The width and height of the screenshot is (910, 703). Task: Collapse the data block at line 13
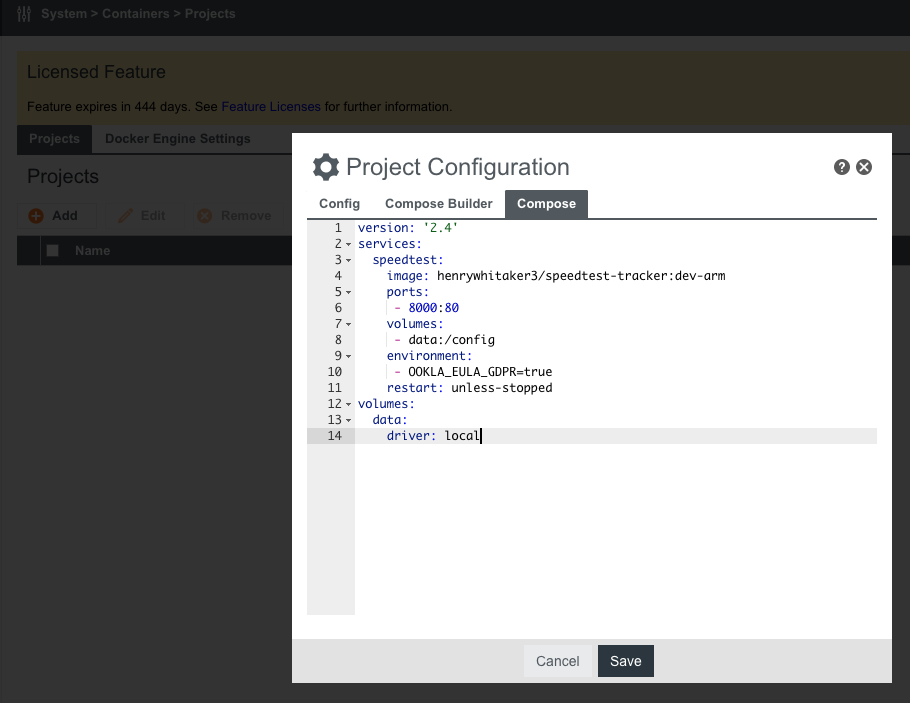(x=348, y=420)
